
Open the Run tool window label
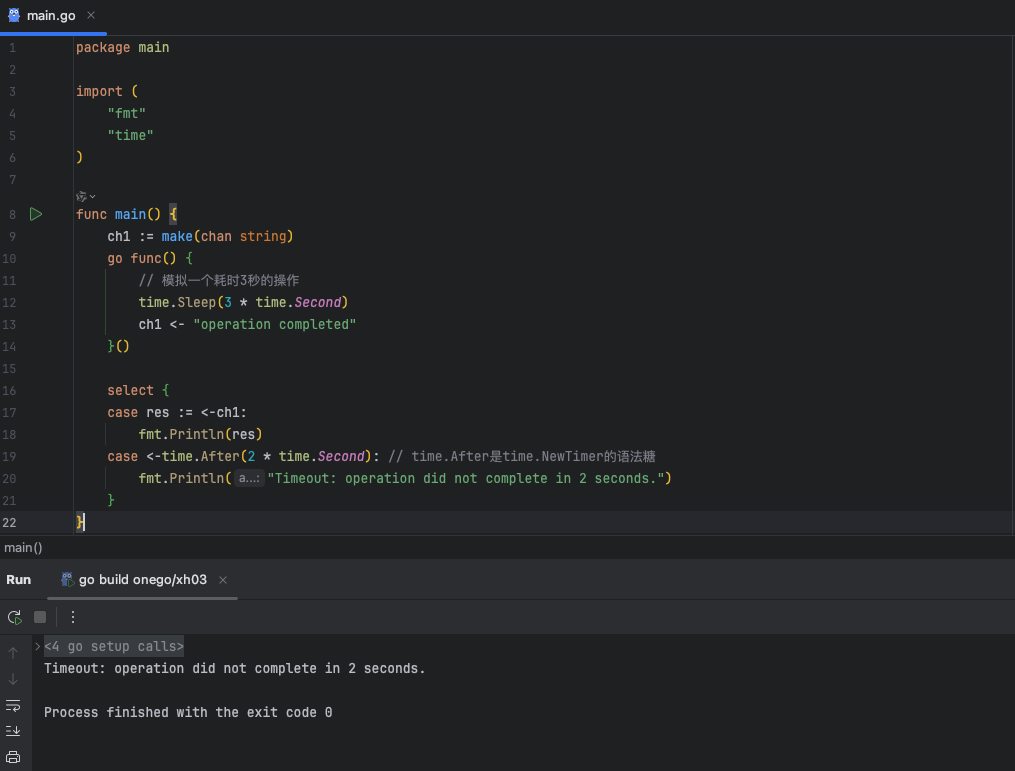19,579
